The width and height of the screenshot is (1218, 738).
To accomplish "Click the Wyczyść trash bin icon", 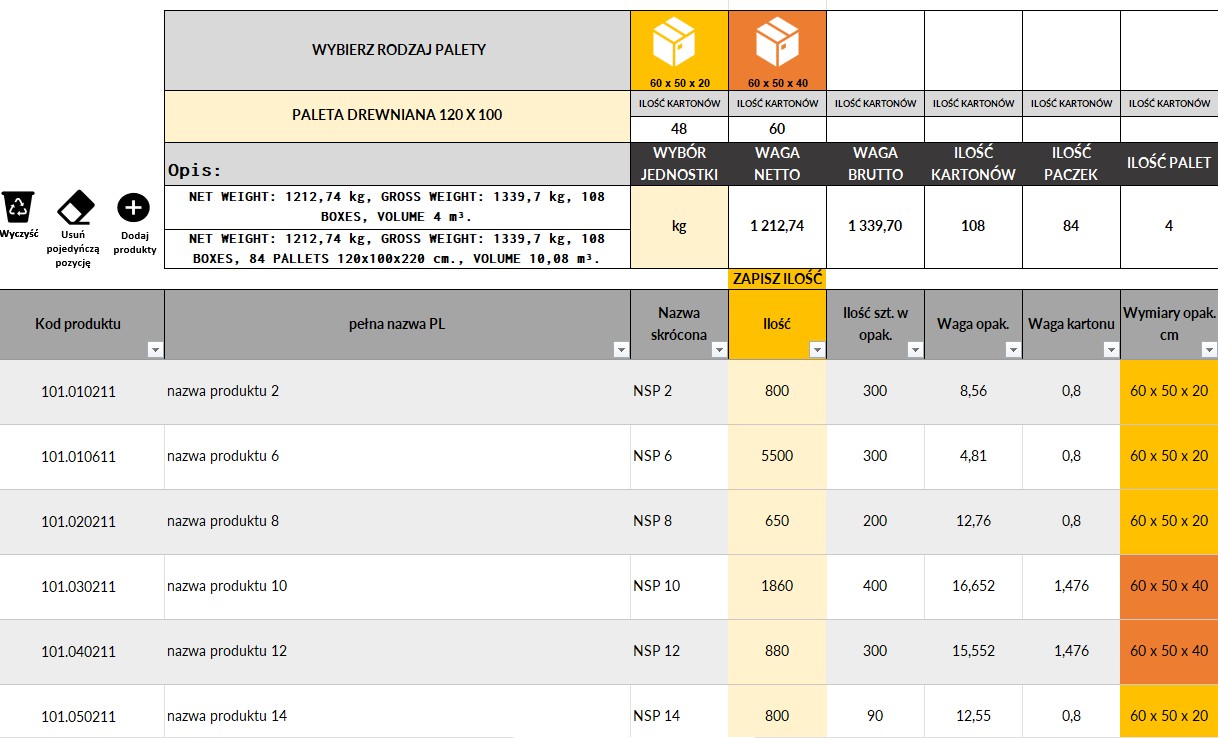I will coord(19,207).
